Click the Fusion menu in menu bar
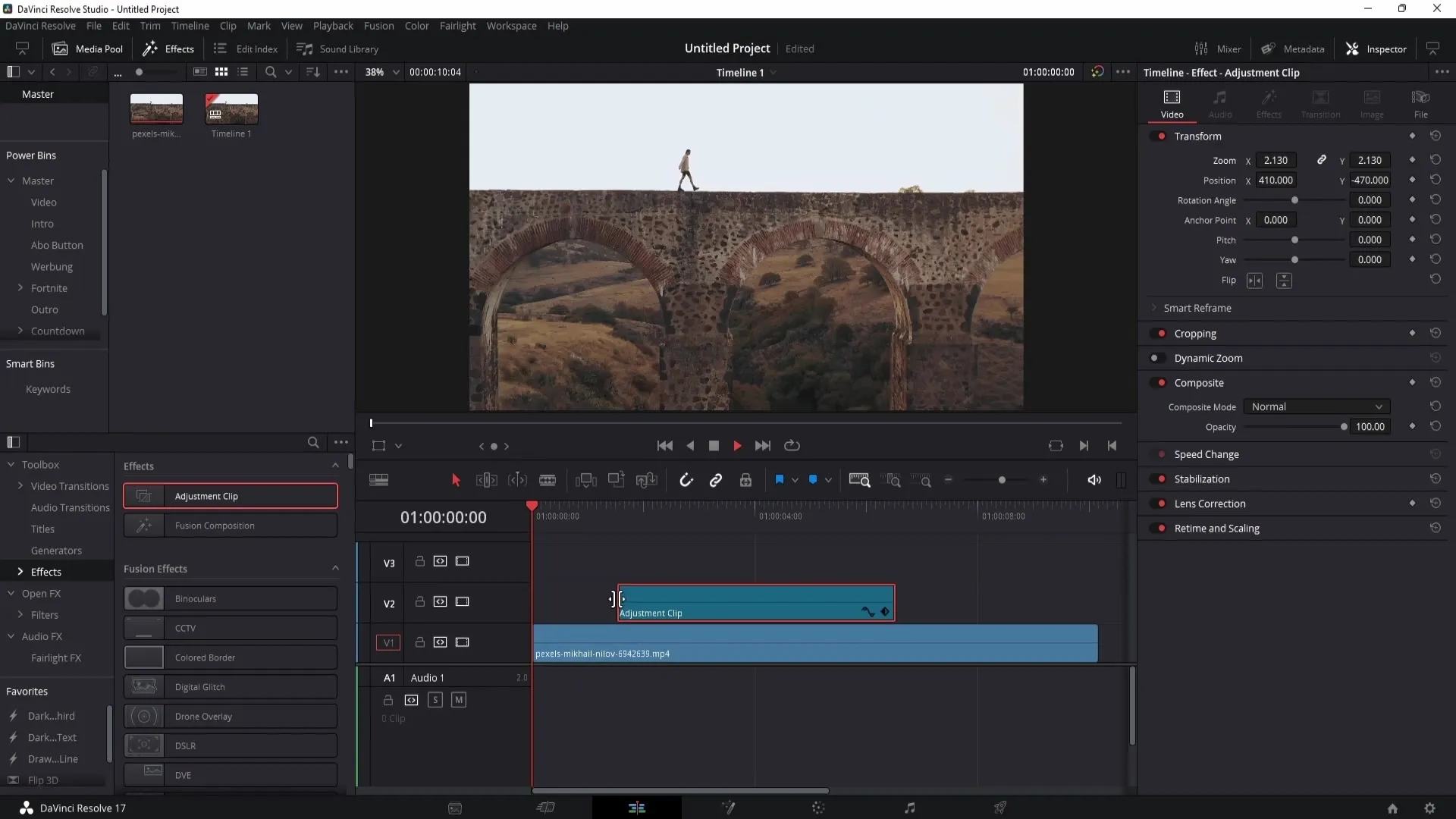Screen dimensions: 1456x819 378,25
